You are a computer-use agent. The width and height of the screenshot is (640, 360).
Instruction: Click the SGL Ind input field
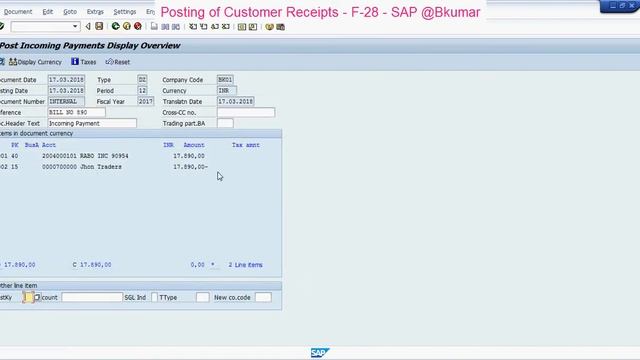[154, 298]
